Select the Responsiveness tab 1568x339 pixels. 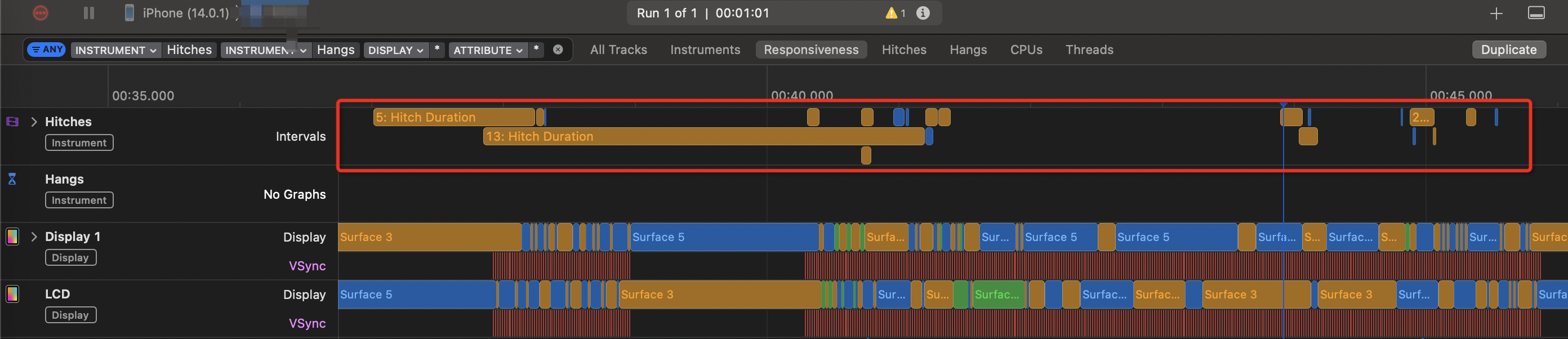pos(811,50)
